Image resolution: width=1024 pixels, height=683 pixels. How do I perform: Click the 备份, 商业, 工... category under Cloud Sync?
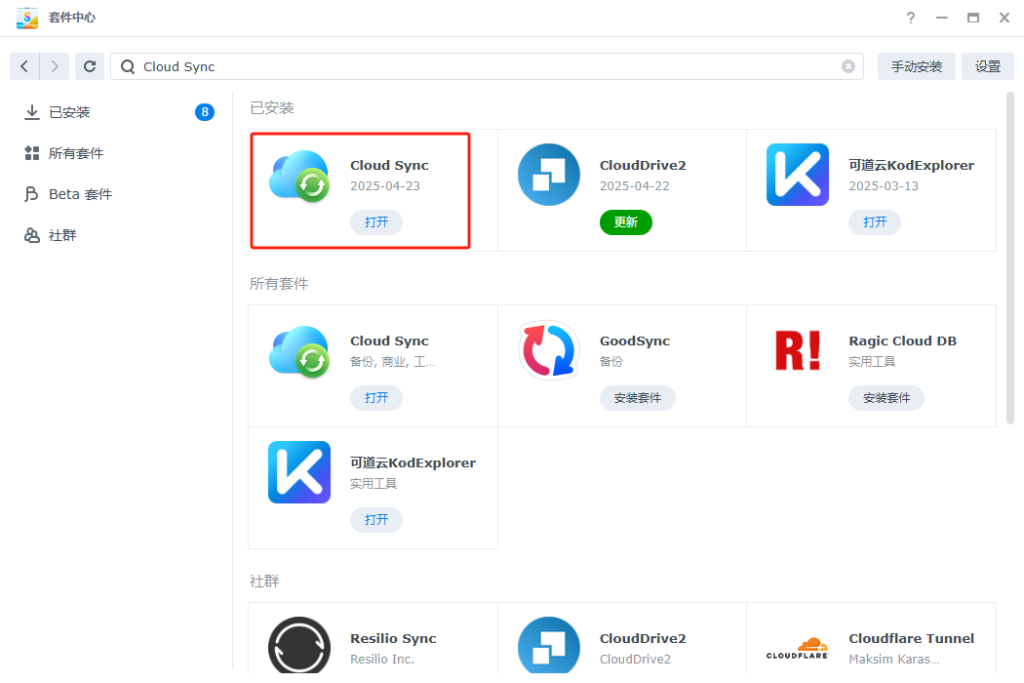pyautogui.click(x=392, y=362)
